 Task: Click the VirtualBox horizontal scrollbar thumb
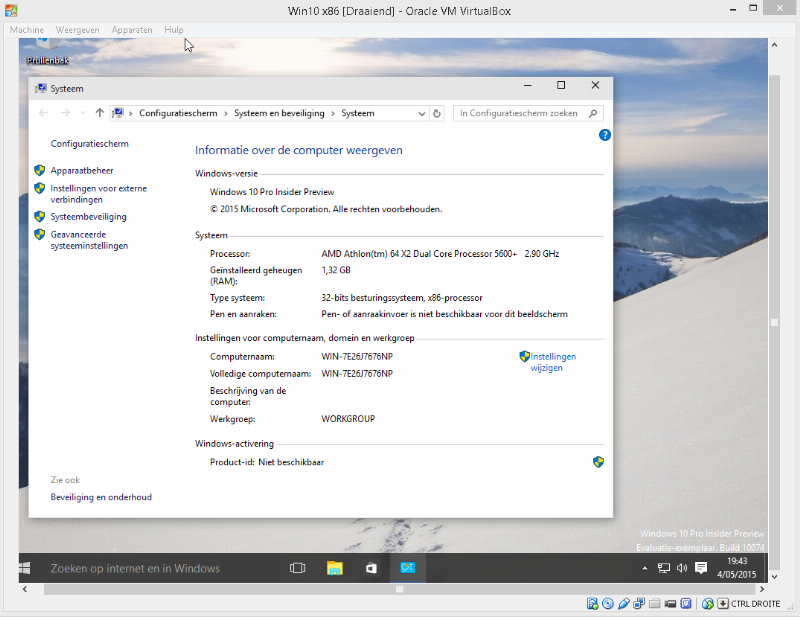pos(399,589)
